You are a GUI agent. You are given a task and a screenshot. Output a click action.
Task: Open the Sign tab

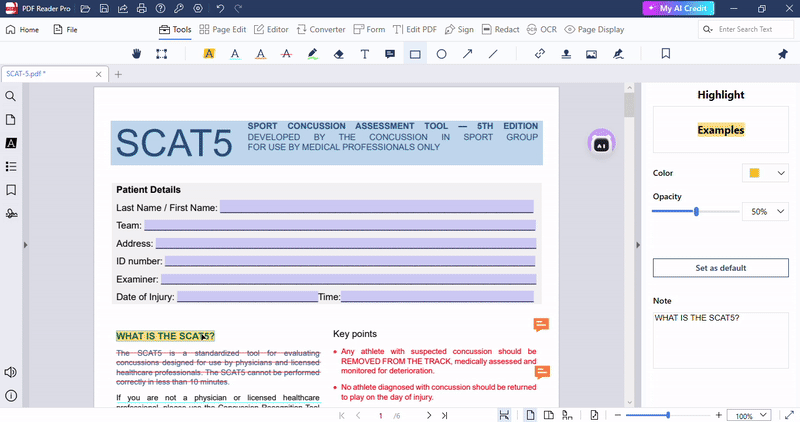click(x=459, y=30)
